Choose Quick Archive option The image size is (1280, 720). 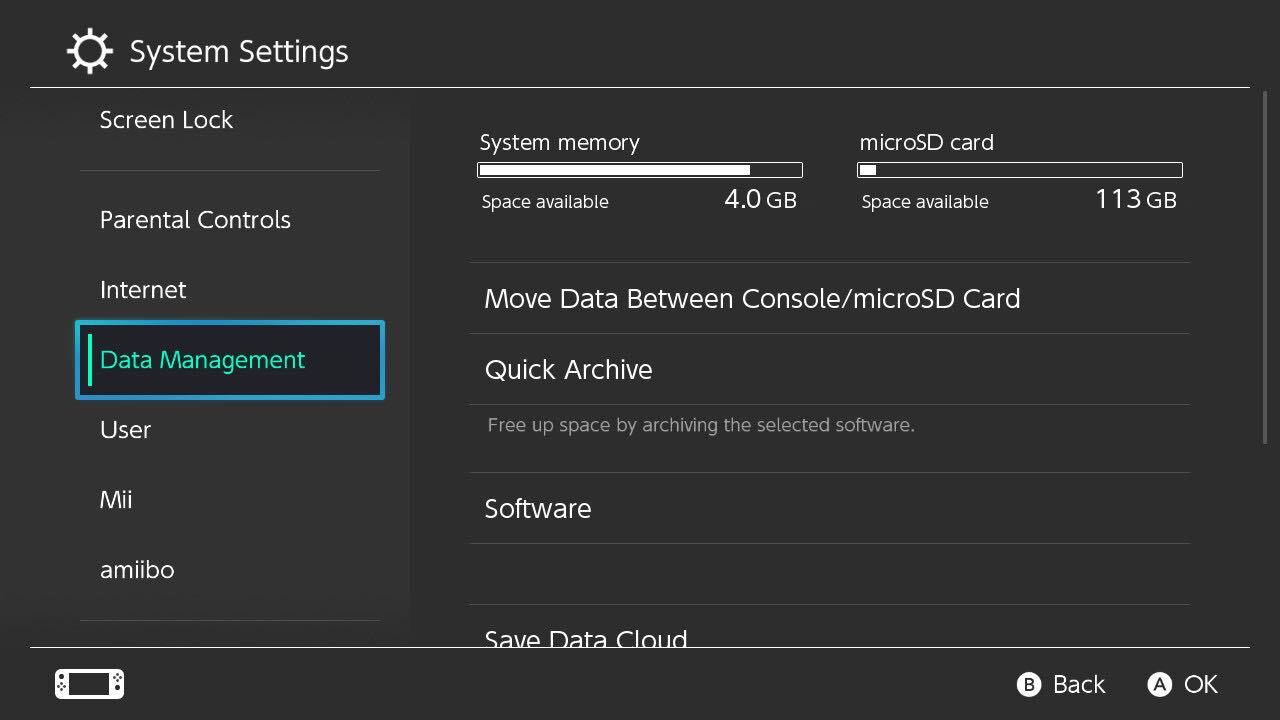click(829, 370)
